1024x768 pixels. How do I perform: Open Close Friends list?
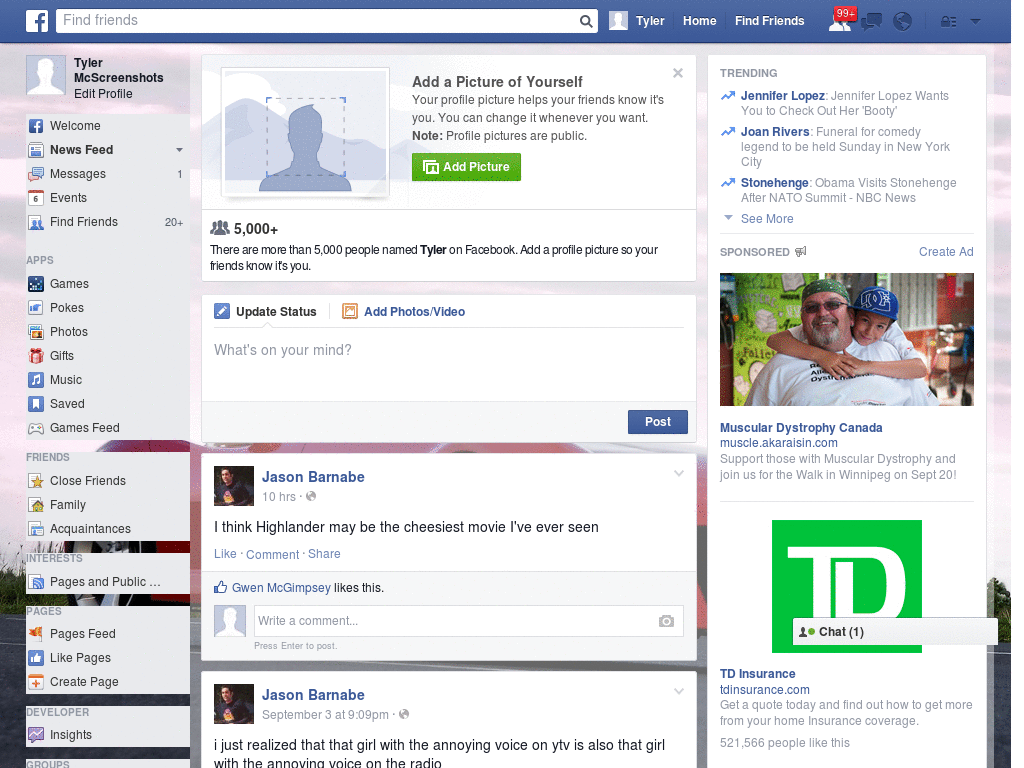pyautogui.click(x=108, y=481)
